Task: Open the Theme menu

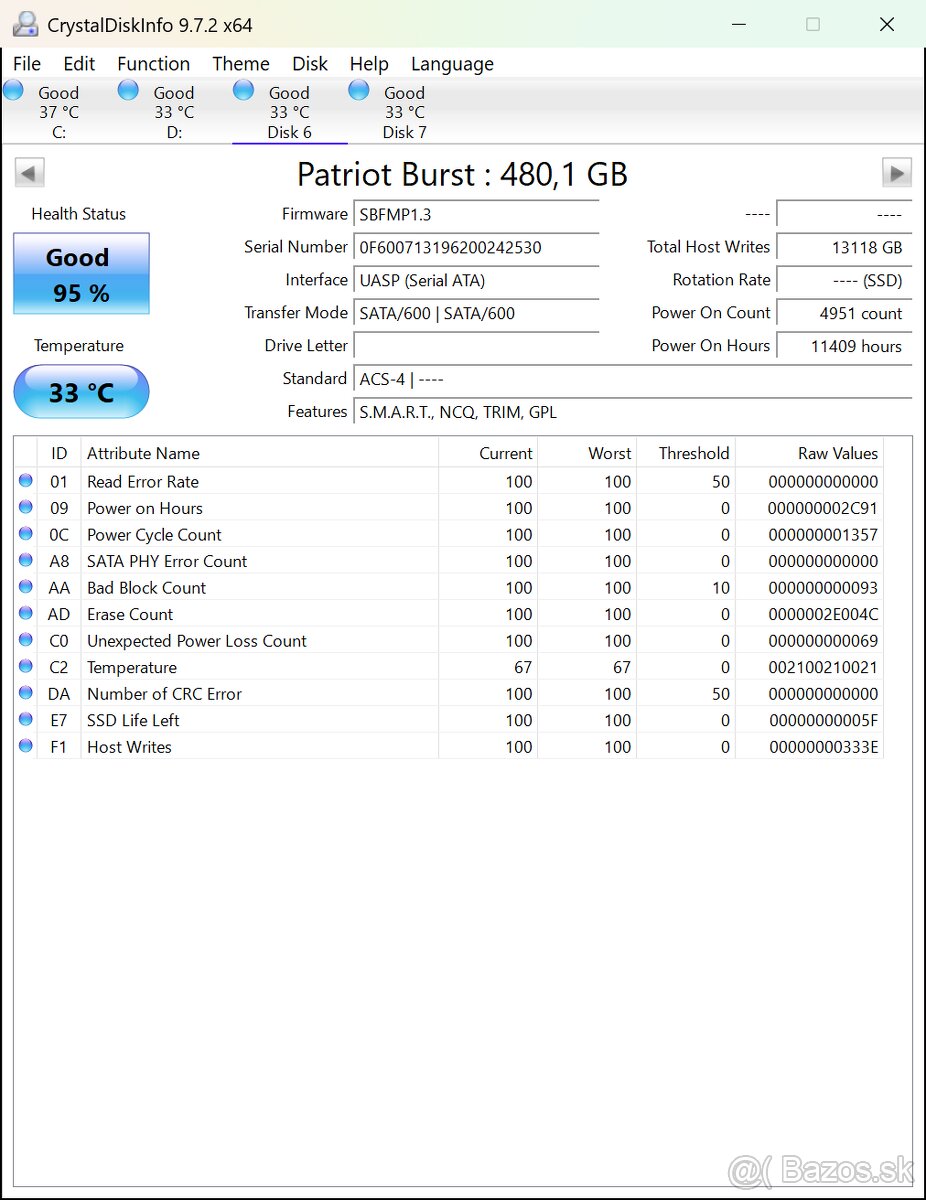Action: pos(240,63)
